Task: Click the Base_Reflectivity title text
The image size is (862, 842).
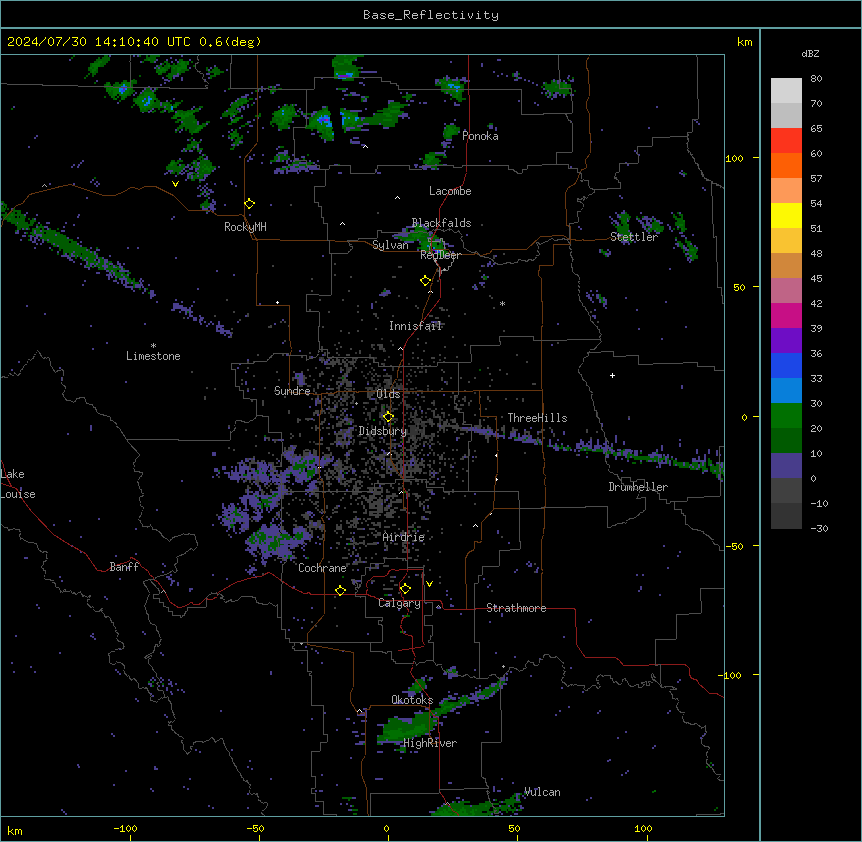Action: 431,15
